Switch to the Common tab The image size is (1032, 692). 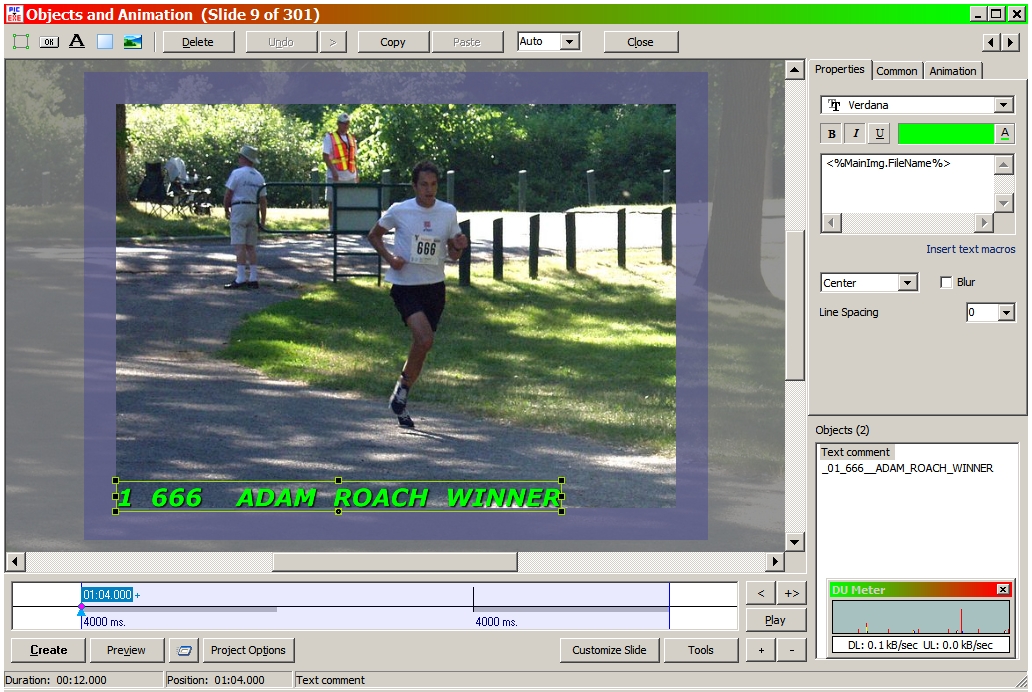[897, 71]
